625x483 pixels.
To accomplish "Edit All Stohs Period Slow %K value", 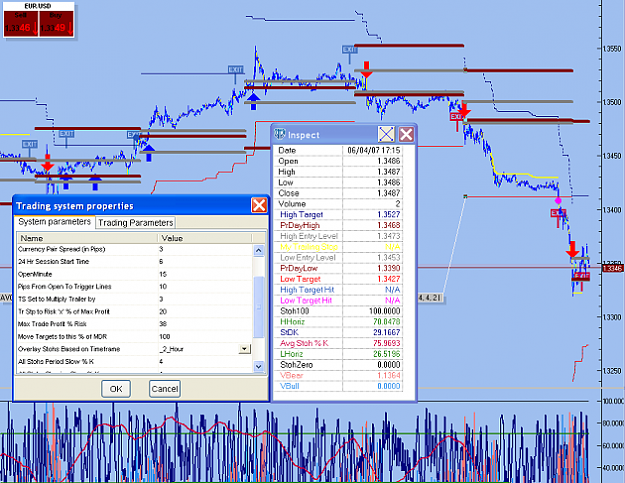I will pyautogui.click(x=205, y=361).
